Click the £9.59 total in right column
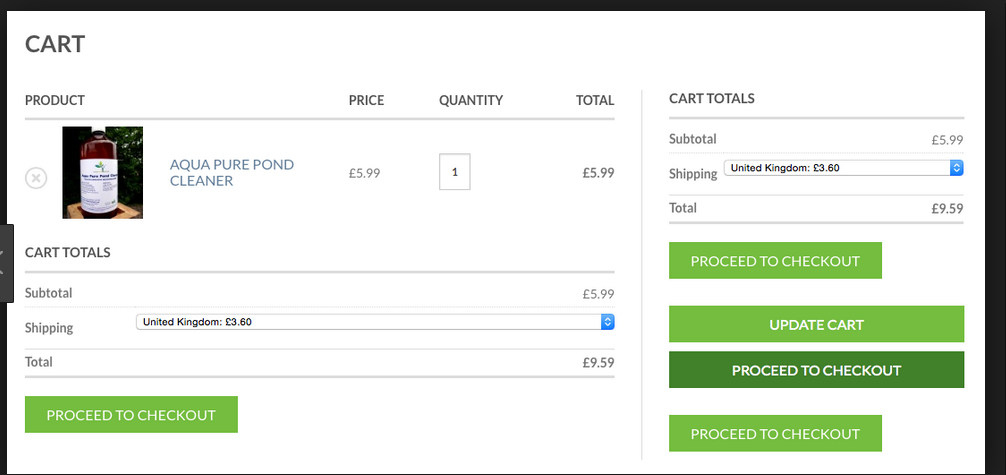Viewport: 1006px width, 475px height. point(946,209)
